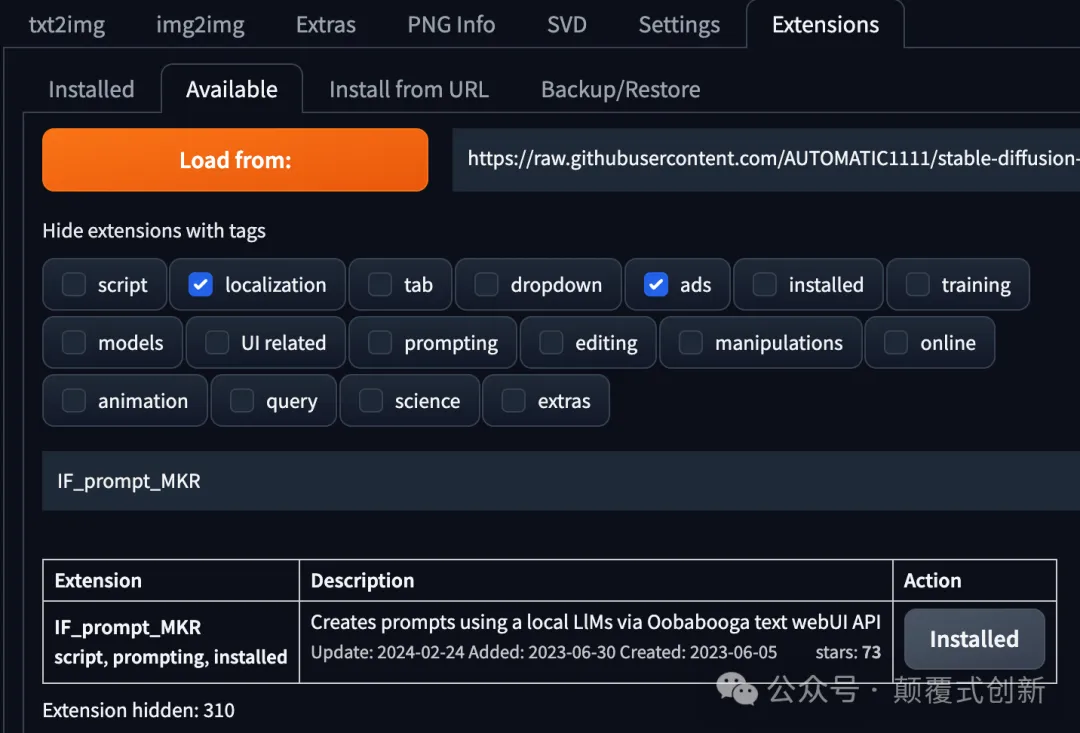Enable the script tag checkbox
Image resolution: width=1080 pixels, height=733 pixels.
pos(74,285)
